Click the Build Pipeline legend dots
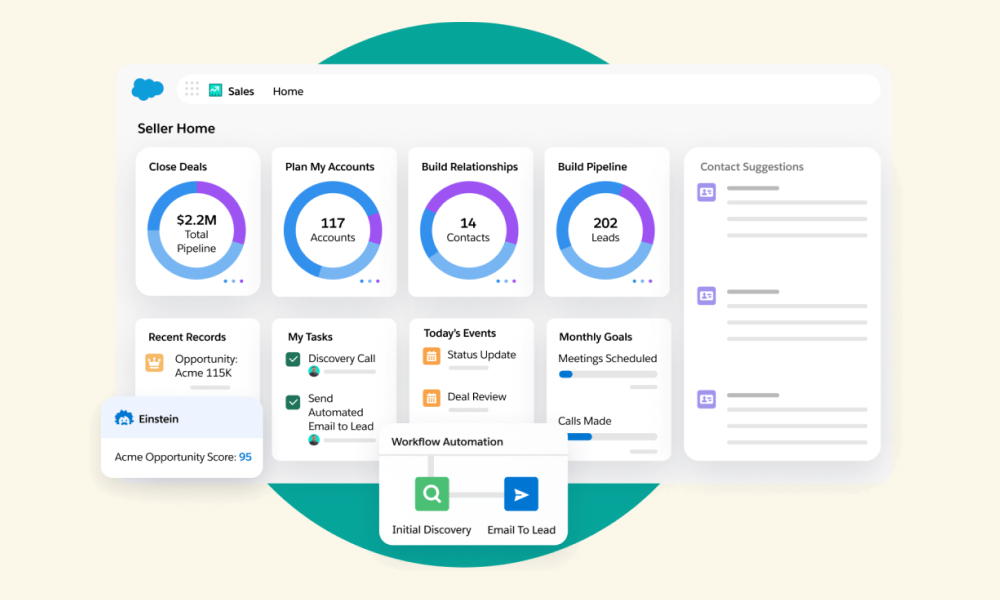Screen dimensions: 1000x600 click(x=642, y=281)
